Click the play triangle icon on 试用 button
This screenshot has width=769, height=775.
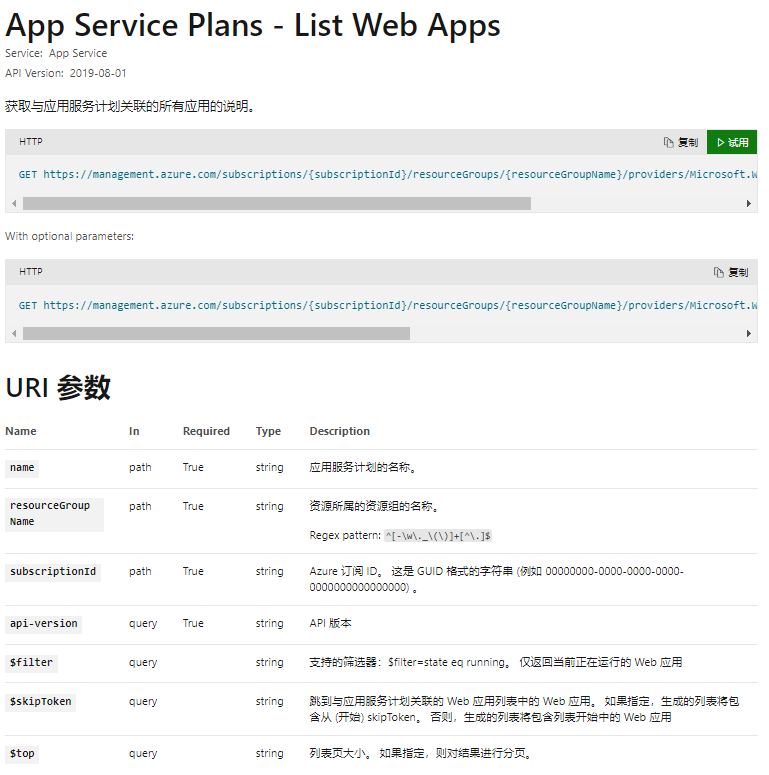pyautogui.click(x=721, y=142)
